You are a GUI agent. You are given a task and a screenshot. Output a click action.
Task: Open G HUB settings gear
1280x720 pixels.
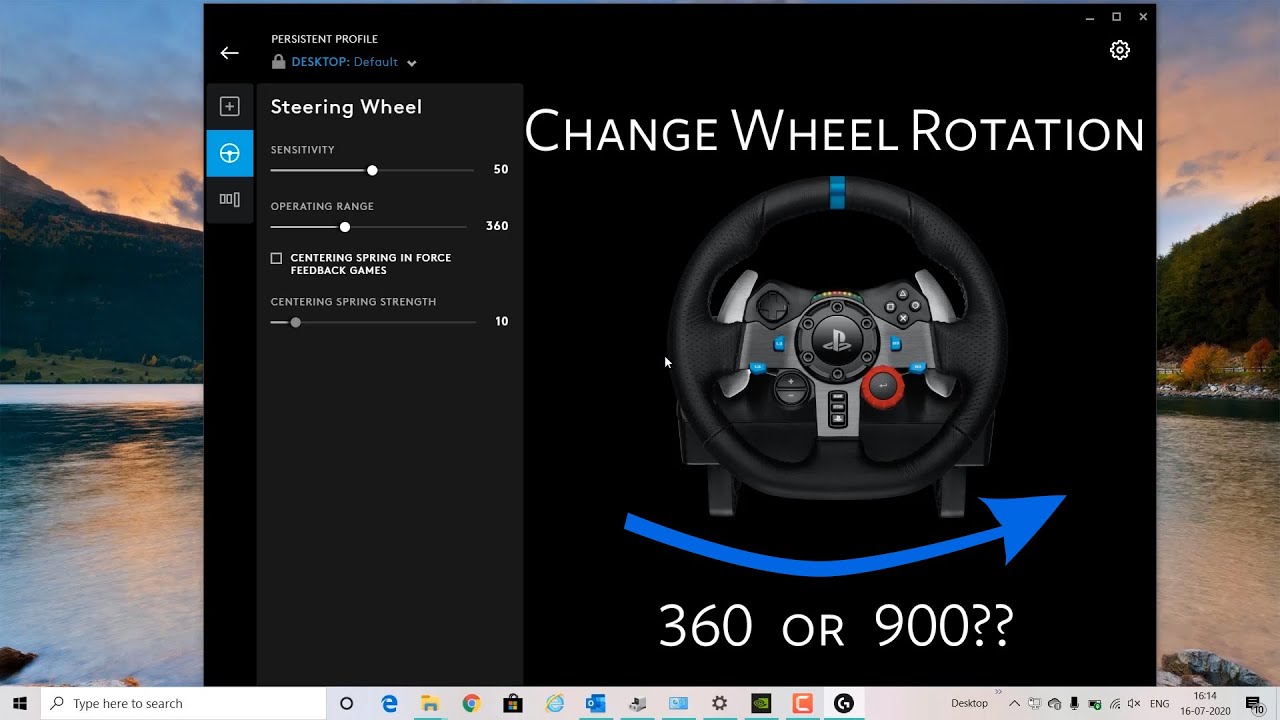coord(1120,50)
